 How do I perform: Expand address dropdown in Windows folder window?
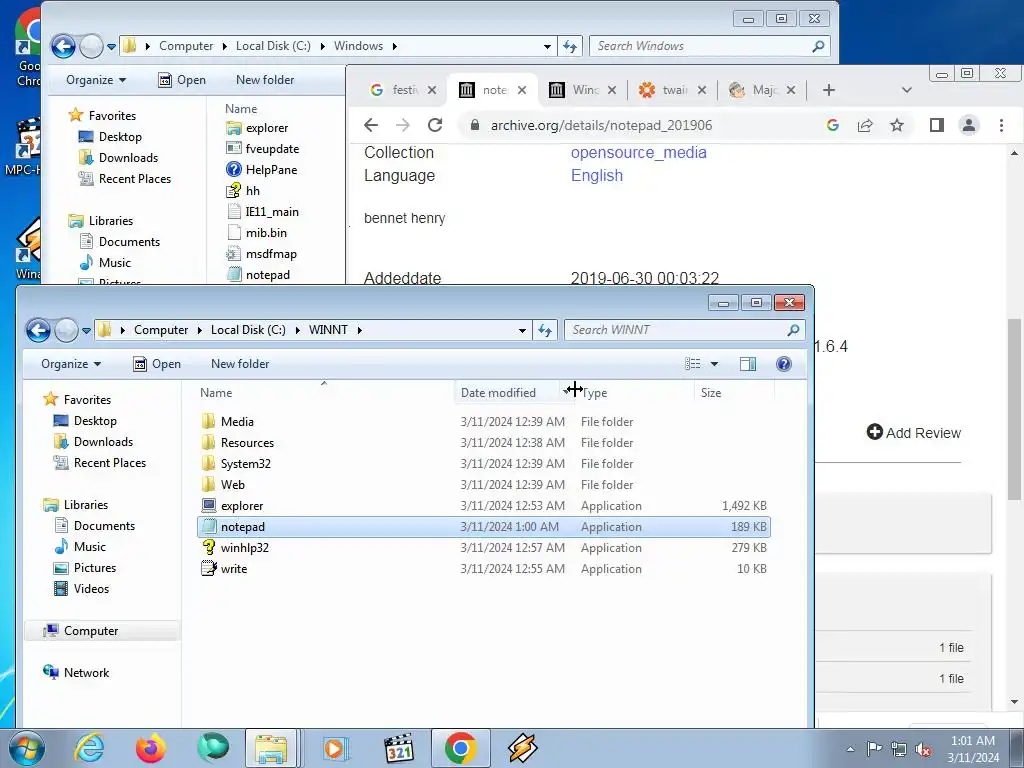point(547,46)
